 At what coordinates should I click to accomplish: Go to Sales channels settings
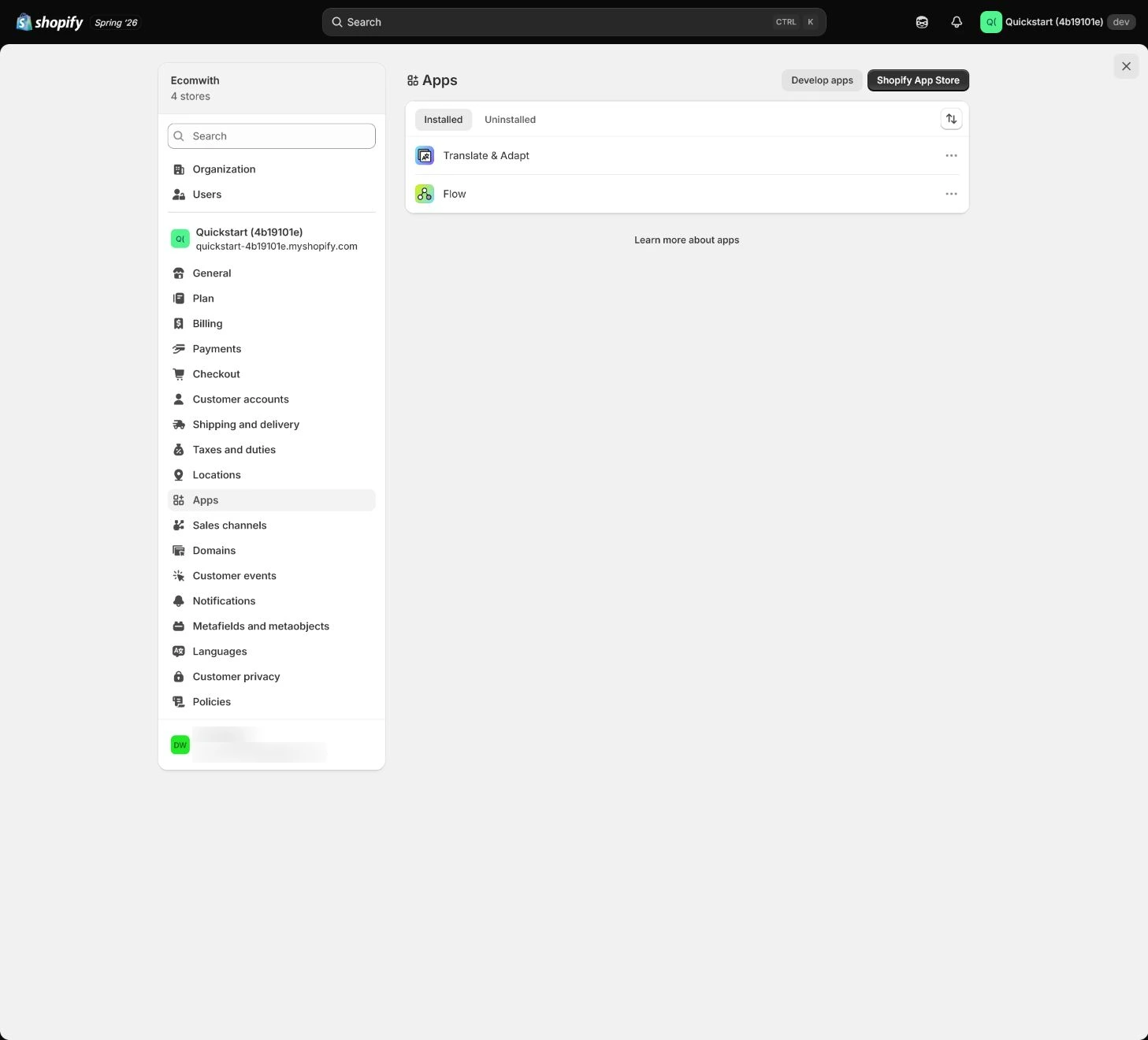tap(272, 526)
